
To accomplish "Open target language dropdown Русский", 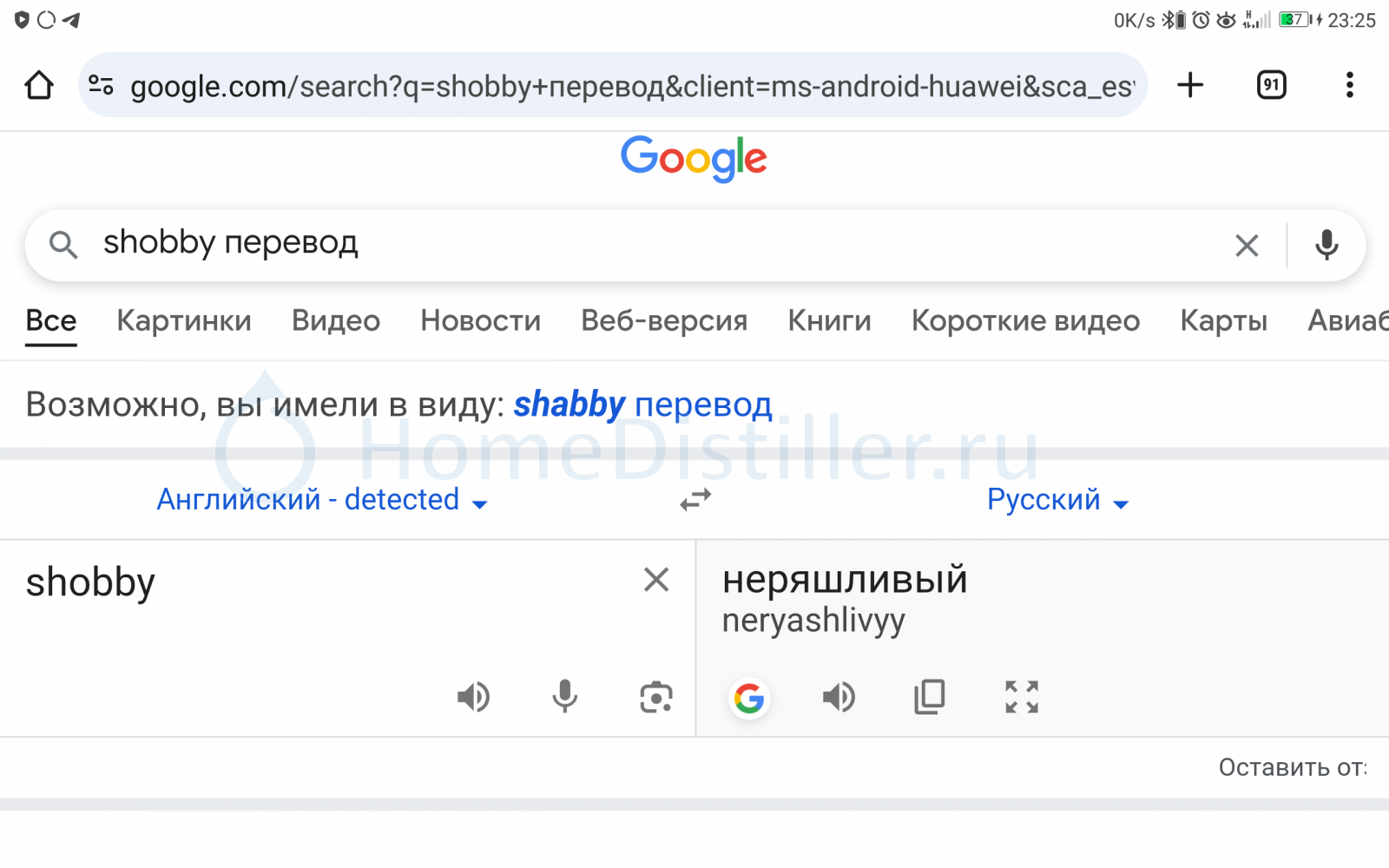I will (1057, 500).
